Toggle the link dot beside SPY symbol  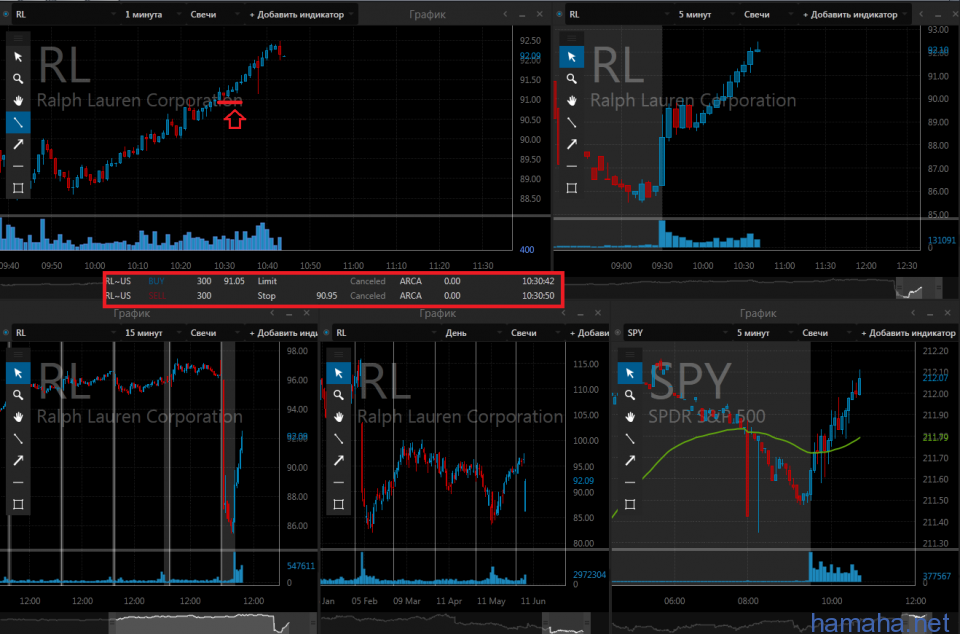click(618, 333)
